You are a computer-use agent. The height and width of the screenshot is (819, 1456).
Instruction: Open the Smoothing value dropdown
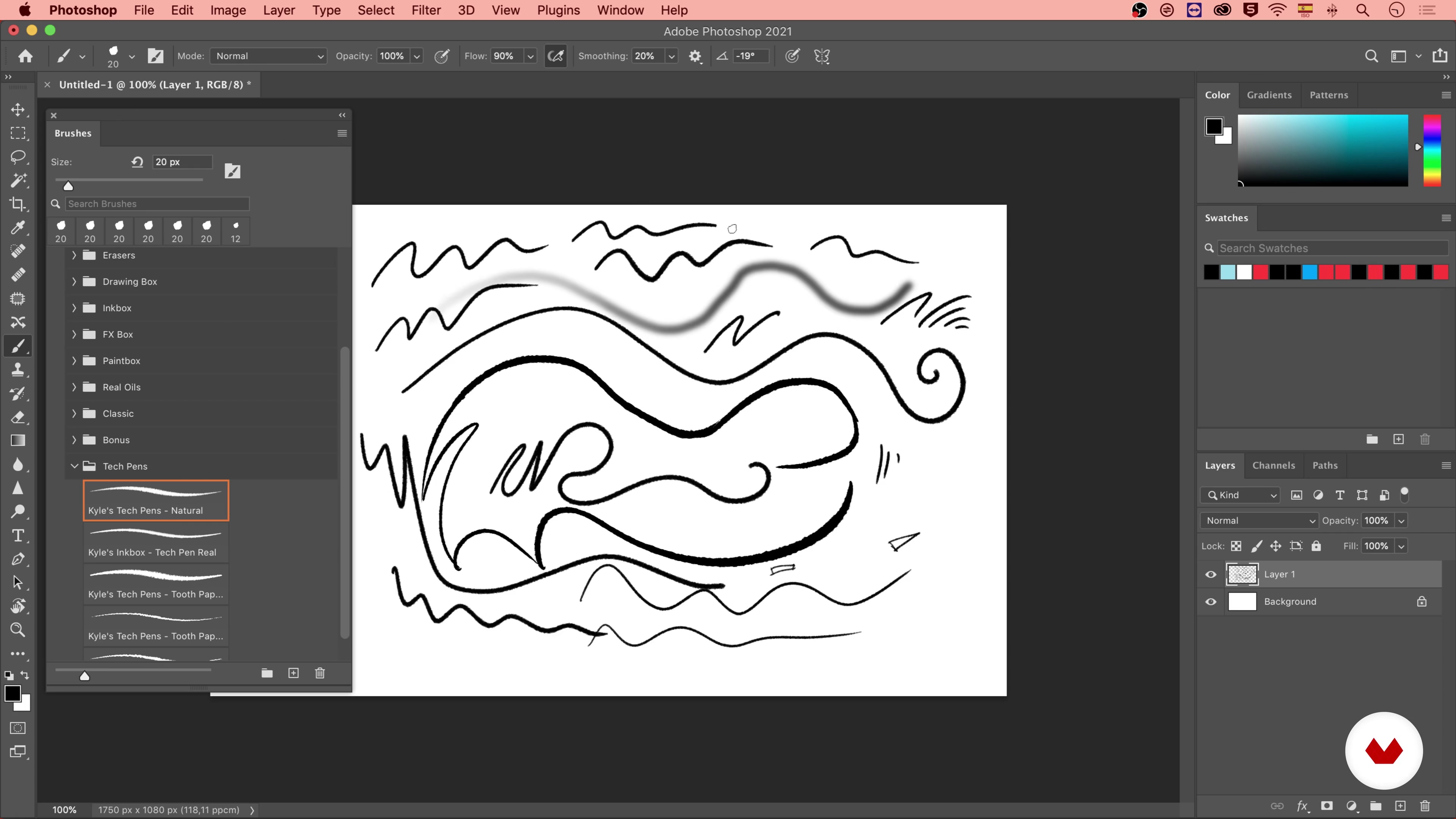click(x=672, y=56)
